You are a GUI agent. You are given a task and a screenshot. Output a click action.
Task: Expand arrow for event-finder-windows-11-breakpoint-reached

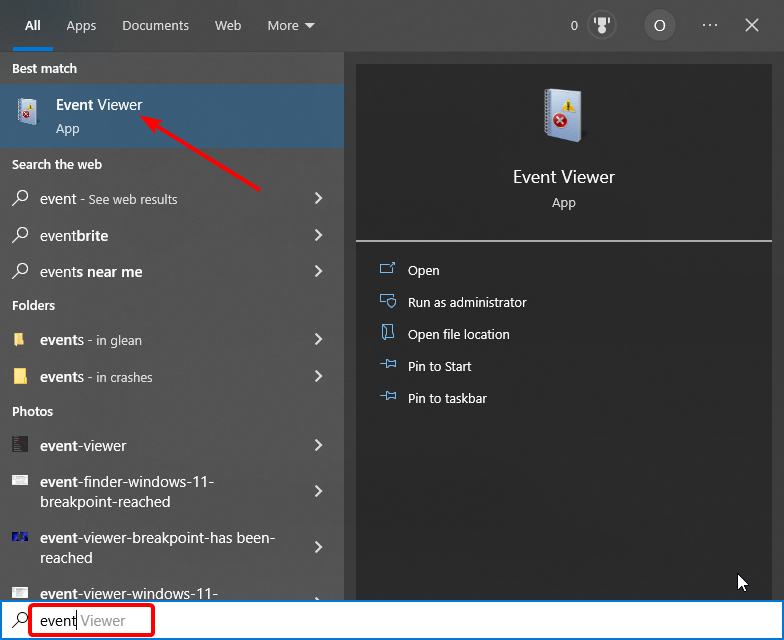coord(318,491)
